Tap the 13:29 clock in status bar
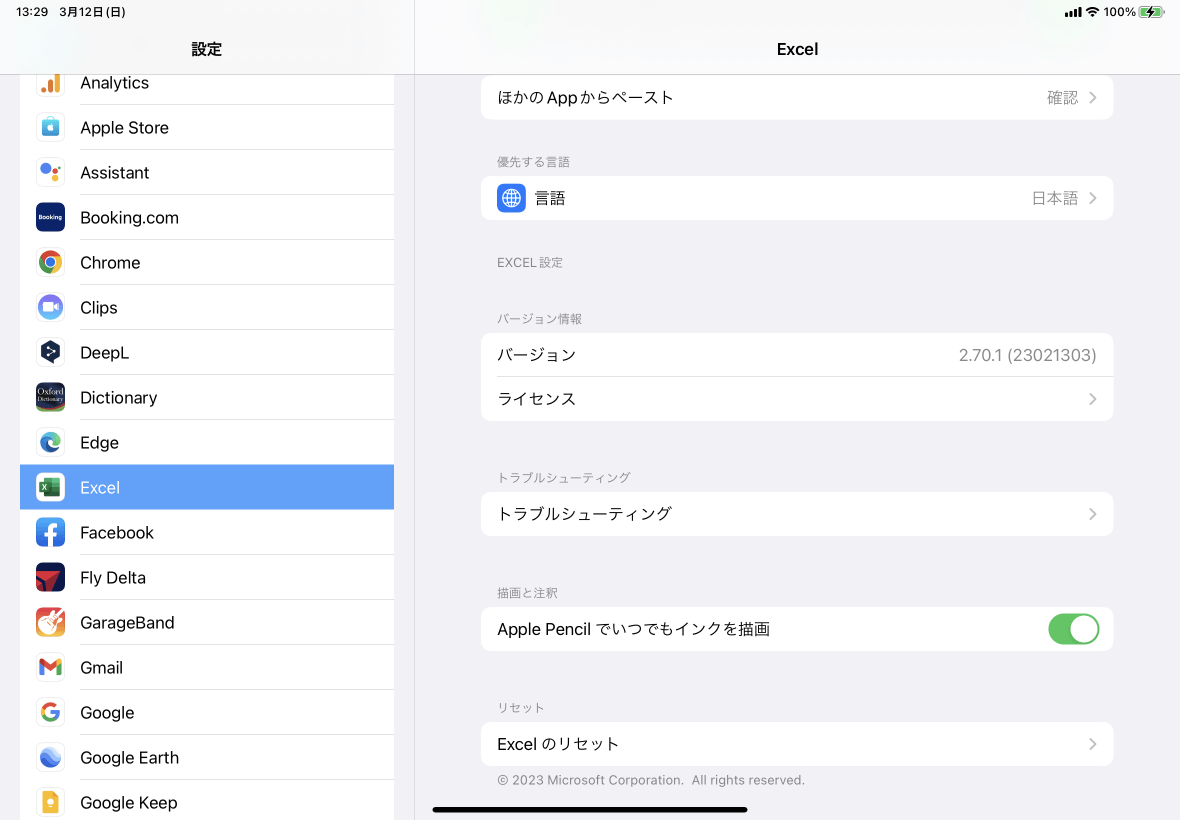 (32, 12)
